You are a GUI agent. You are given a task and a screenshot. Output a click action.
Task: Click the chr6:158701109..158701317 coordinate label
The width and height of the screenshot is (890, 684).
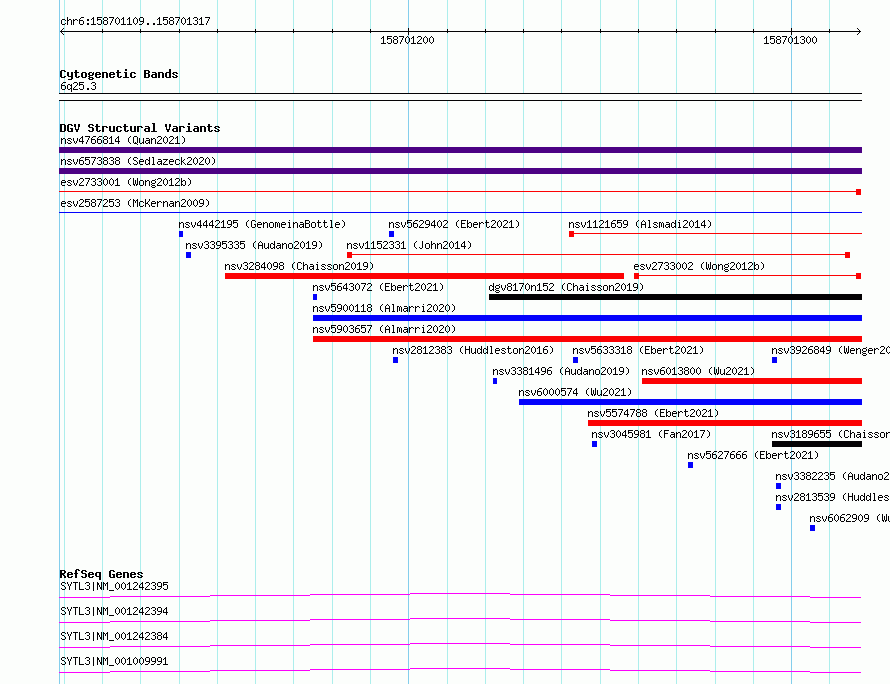pyautogui.click(x=135, y=22)
